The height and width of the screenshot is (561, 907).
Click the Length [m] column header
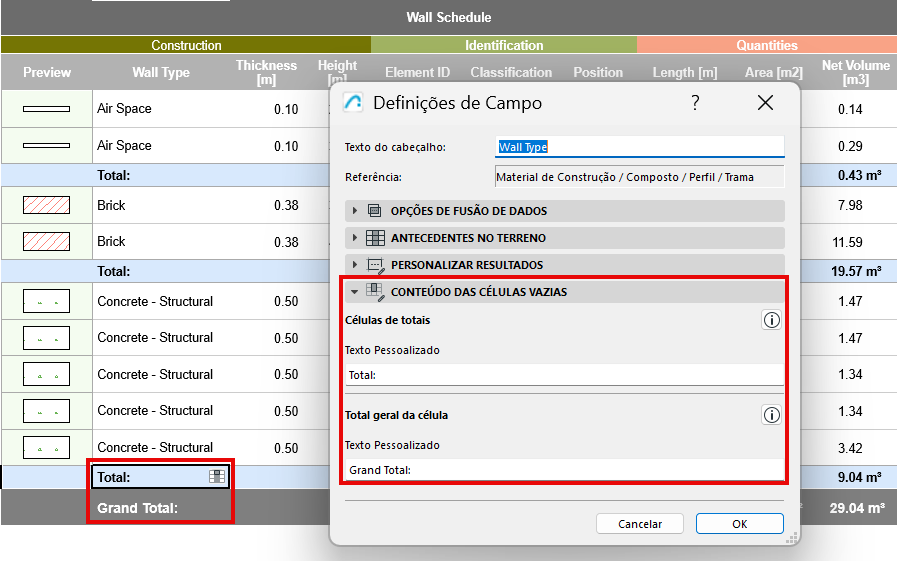click(685, 72)
